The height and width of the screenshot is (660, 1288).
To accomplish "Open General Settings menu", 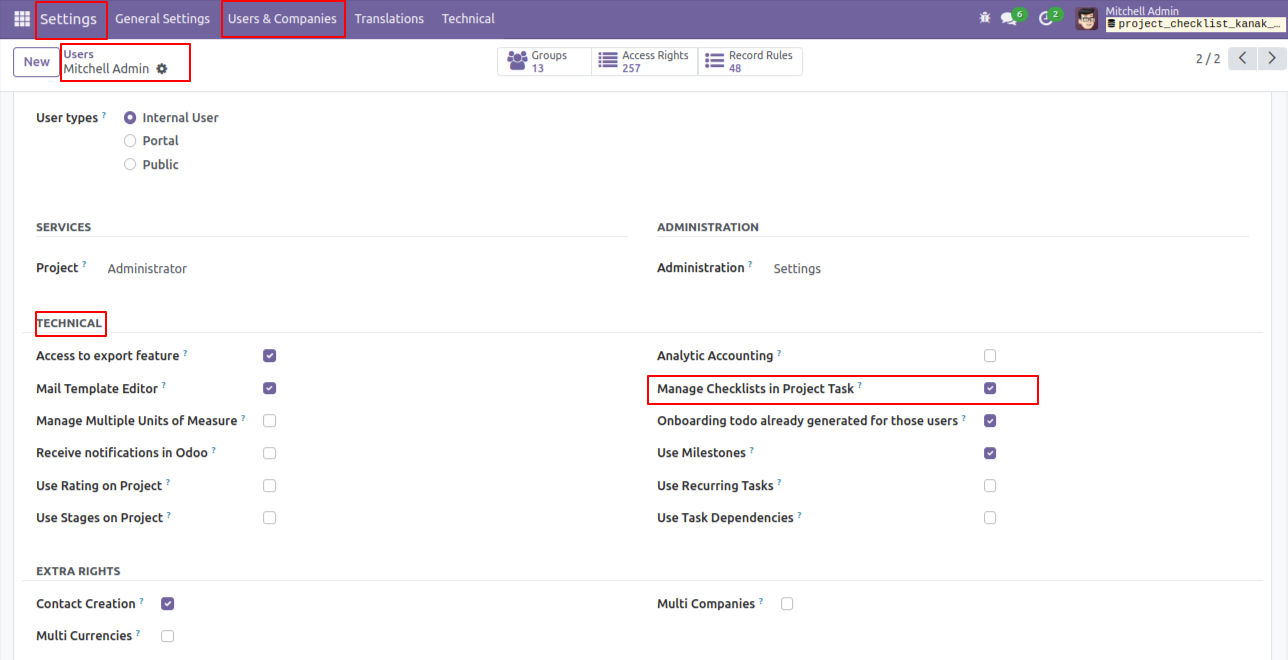I will [x=163, y=19].
